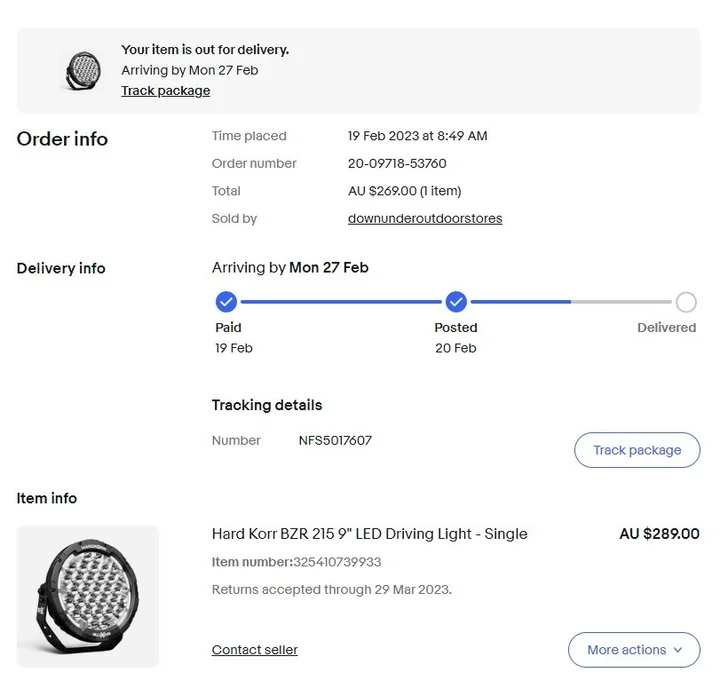
Task: Click the chevron in More actions
Action: point(678,650)
